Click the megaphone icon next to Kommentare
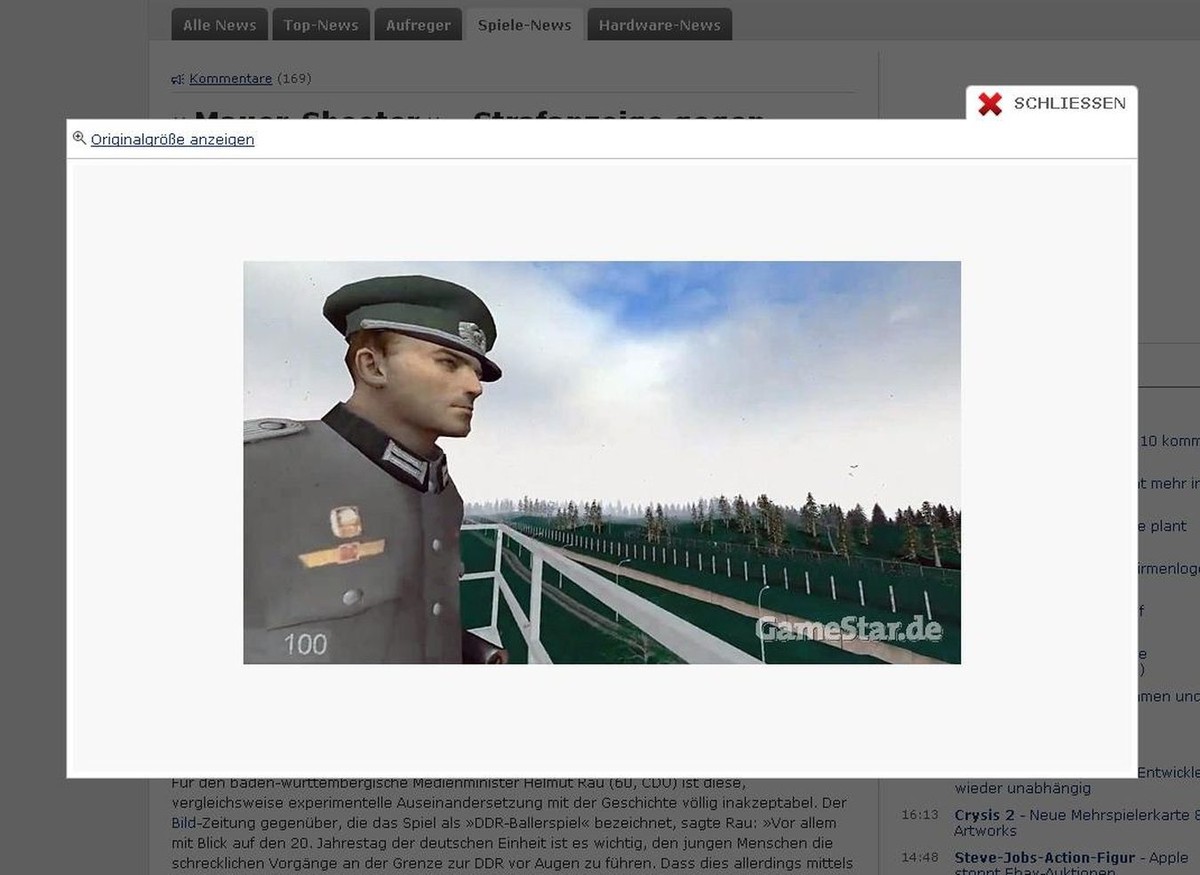 pos(178,79)
